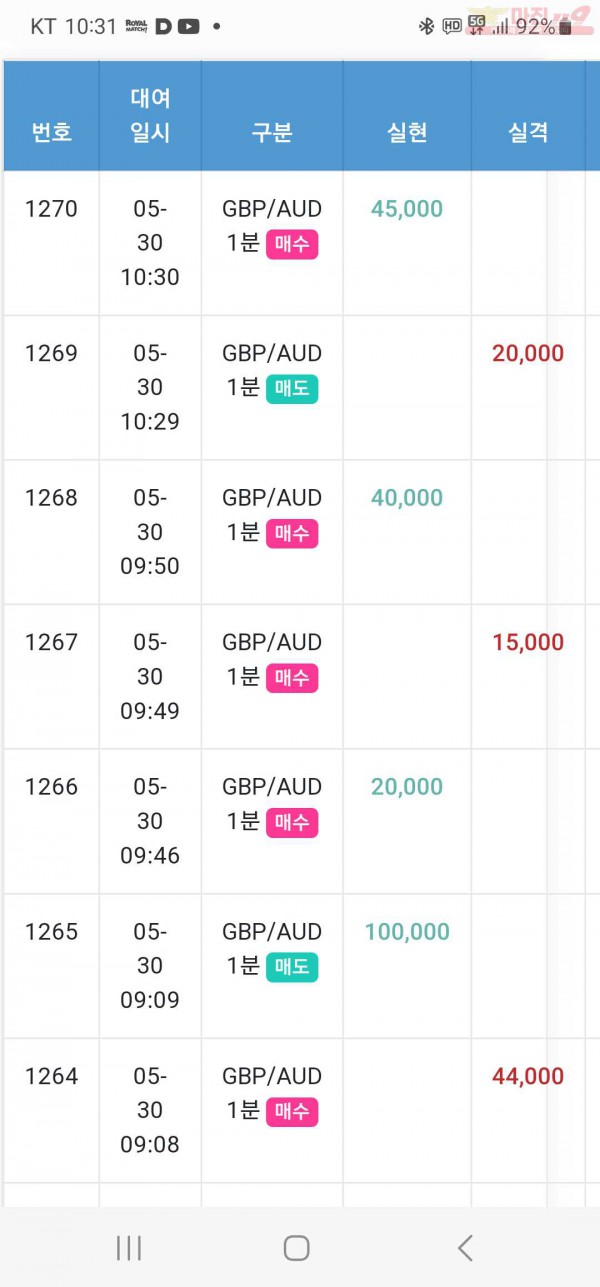The width and height of the screenshot is (600, 1287).
Task: Tap the 매도 badge in row 1265
Action: point(292,967)
